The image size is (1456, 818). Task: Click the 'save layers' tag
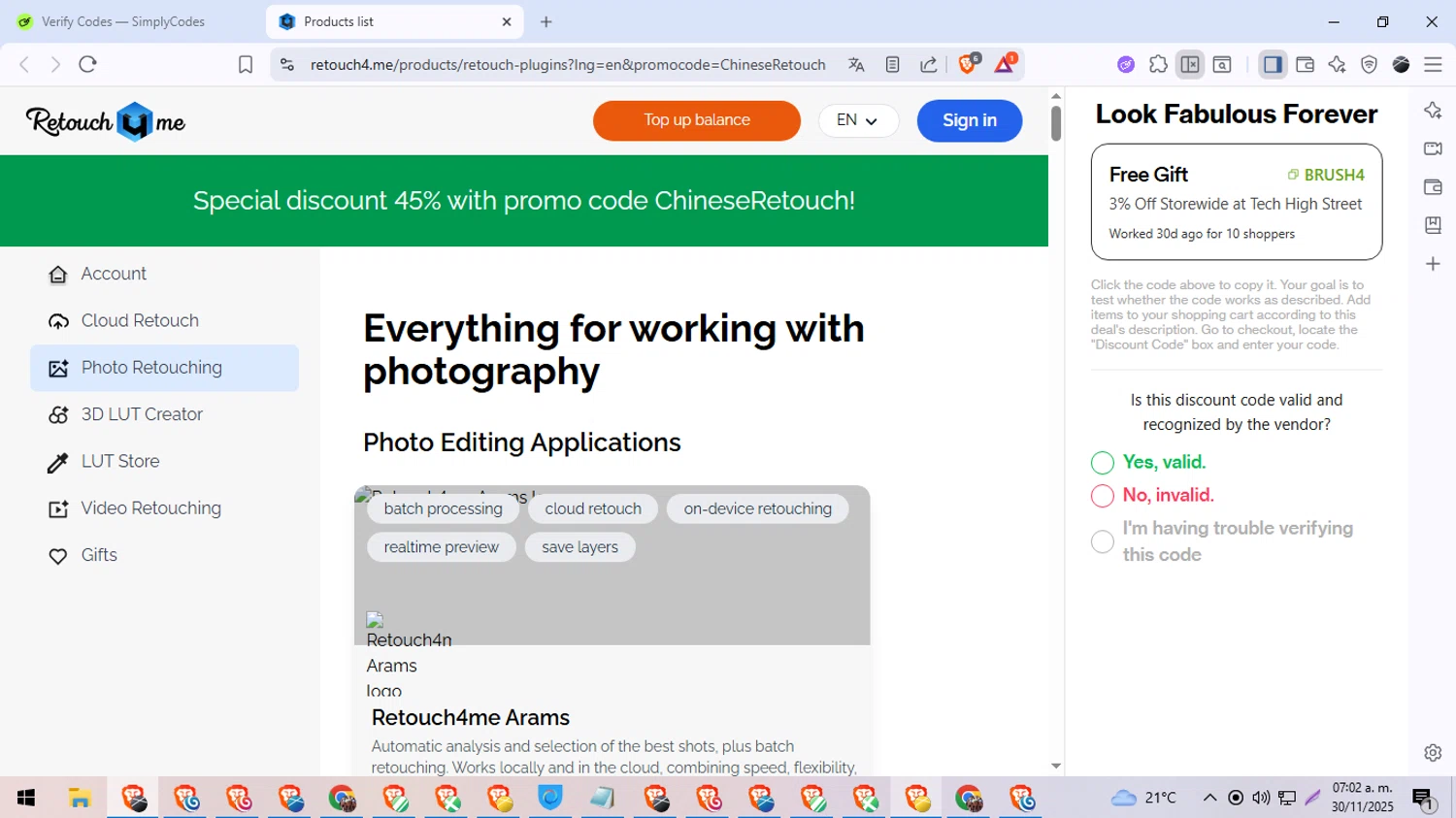tap(579, 547)
